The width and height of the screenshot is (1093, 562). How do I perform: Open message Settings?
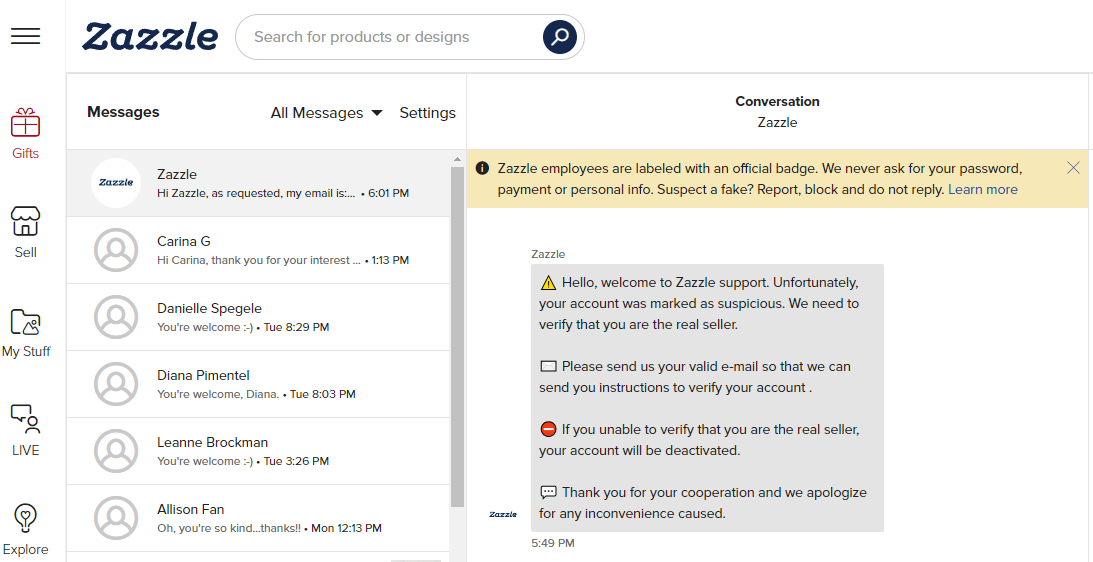427,113
